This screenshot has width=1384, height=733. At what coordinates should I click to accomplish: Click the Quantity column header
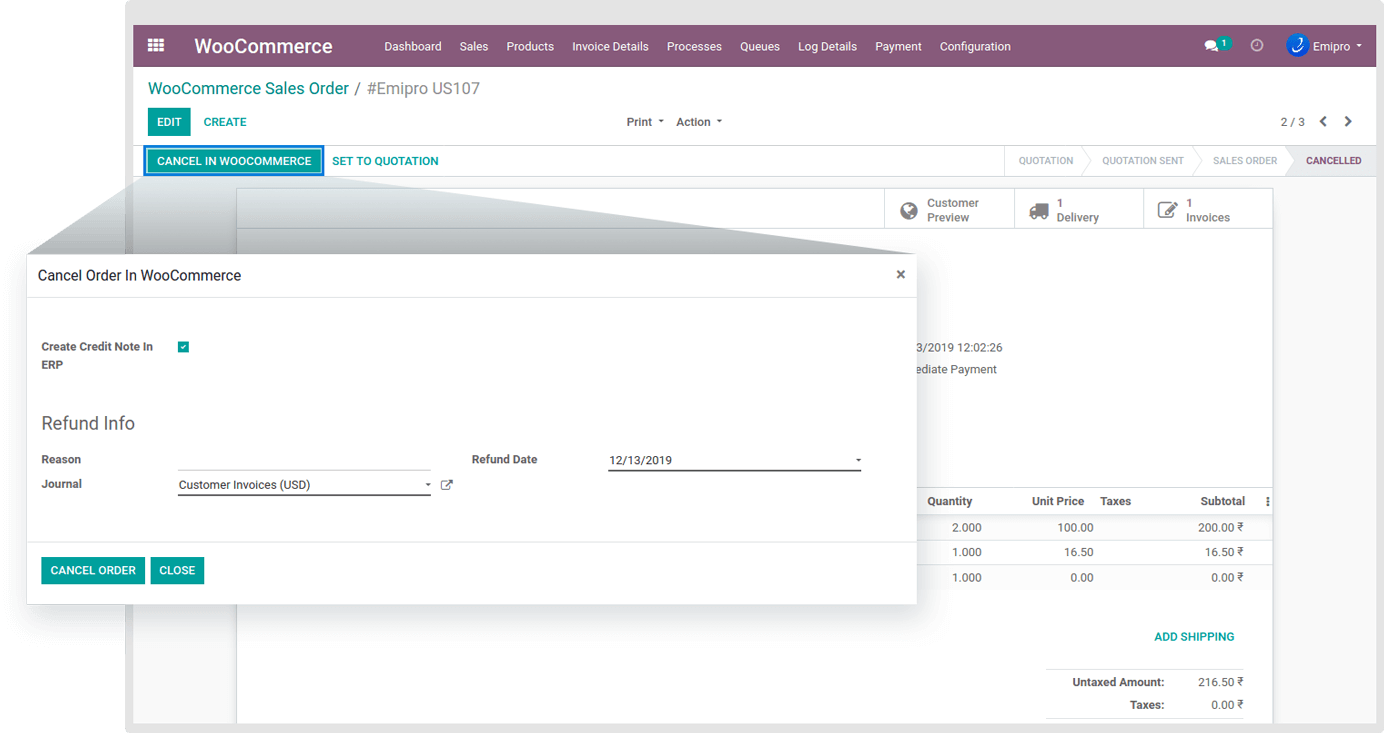(x=949, y=502)
